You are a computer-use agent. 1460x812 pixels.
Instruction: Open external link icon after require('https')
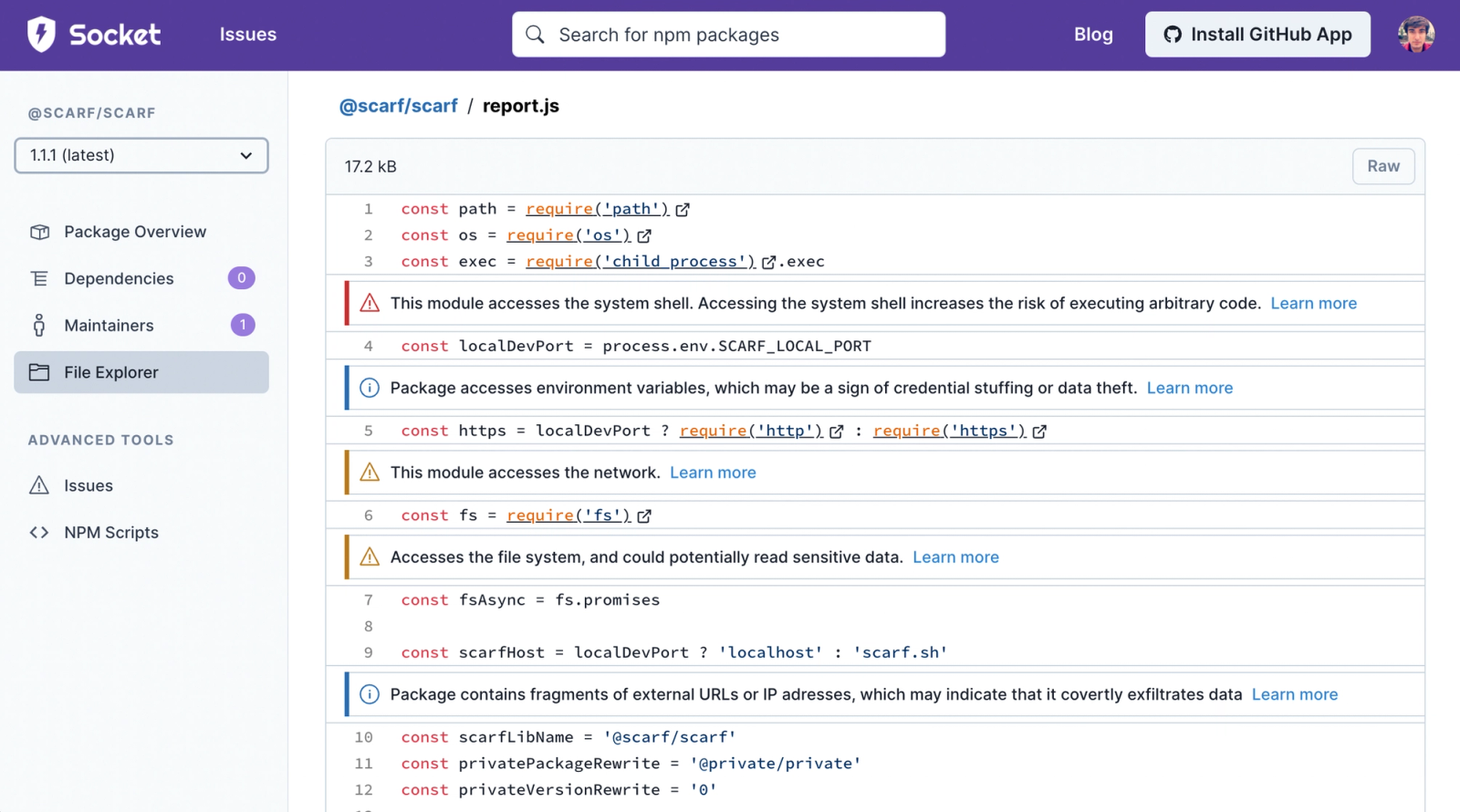(1039, 432)
